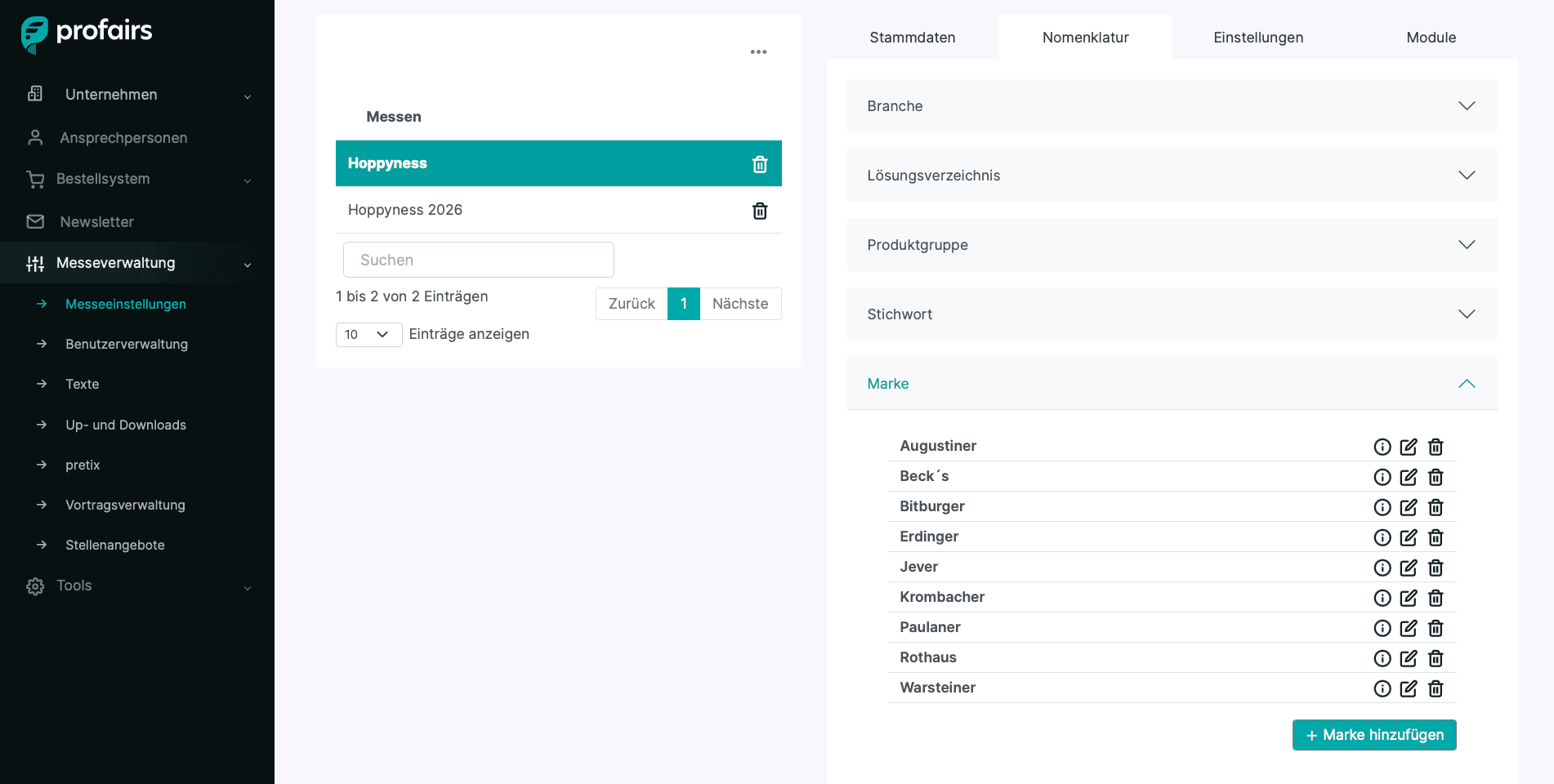This screenshot has width=1554, height=784.
Task: Delete the Hoppyness fair entry
Action: (760, 164)
